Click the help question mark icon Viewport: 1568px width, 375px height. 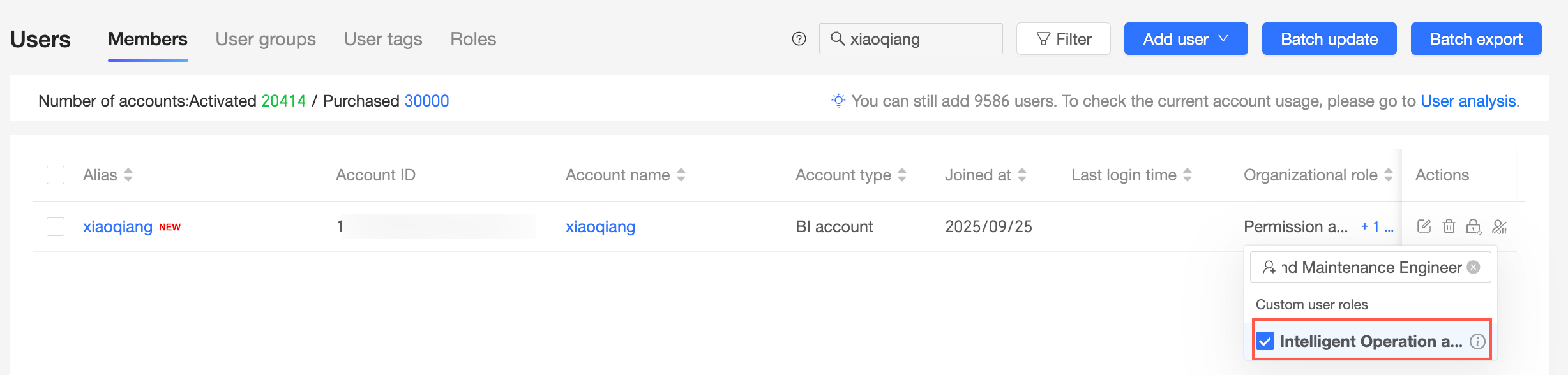click(799, 39)
